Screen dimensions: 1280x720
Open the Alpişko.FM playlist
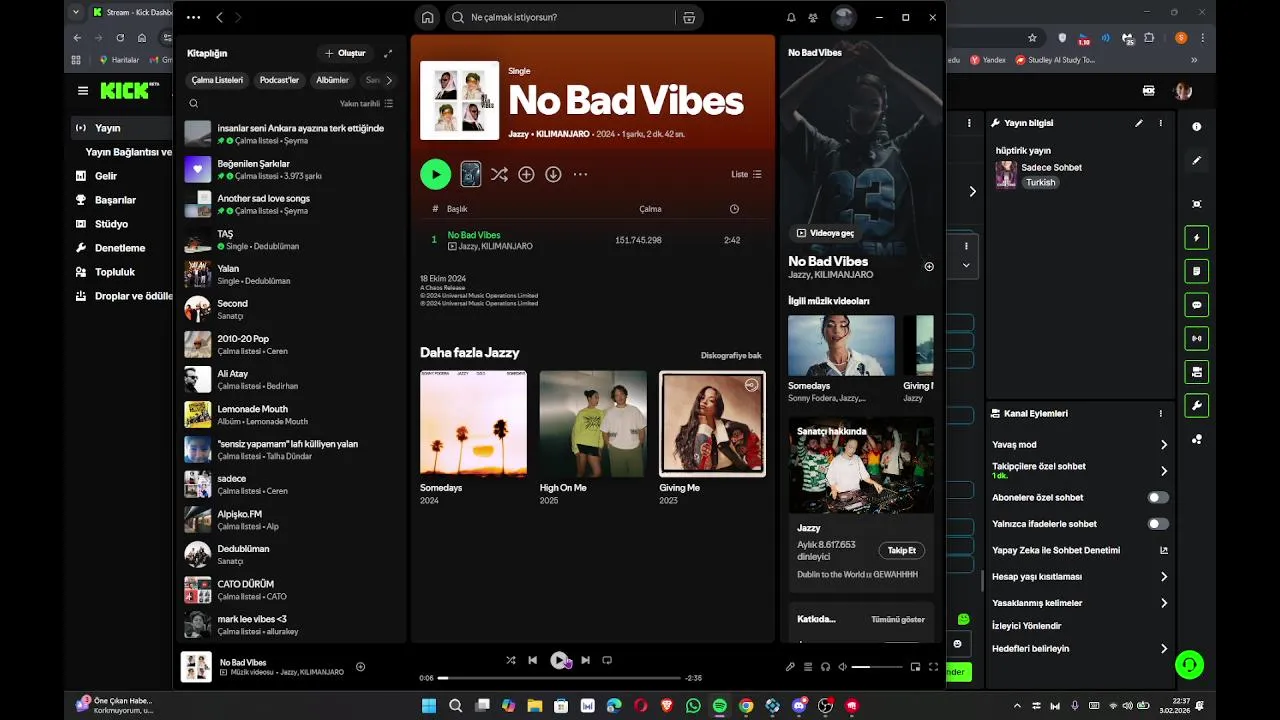point(290,519)
